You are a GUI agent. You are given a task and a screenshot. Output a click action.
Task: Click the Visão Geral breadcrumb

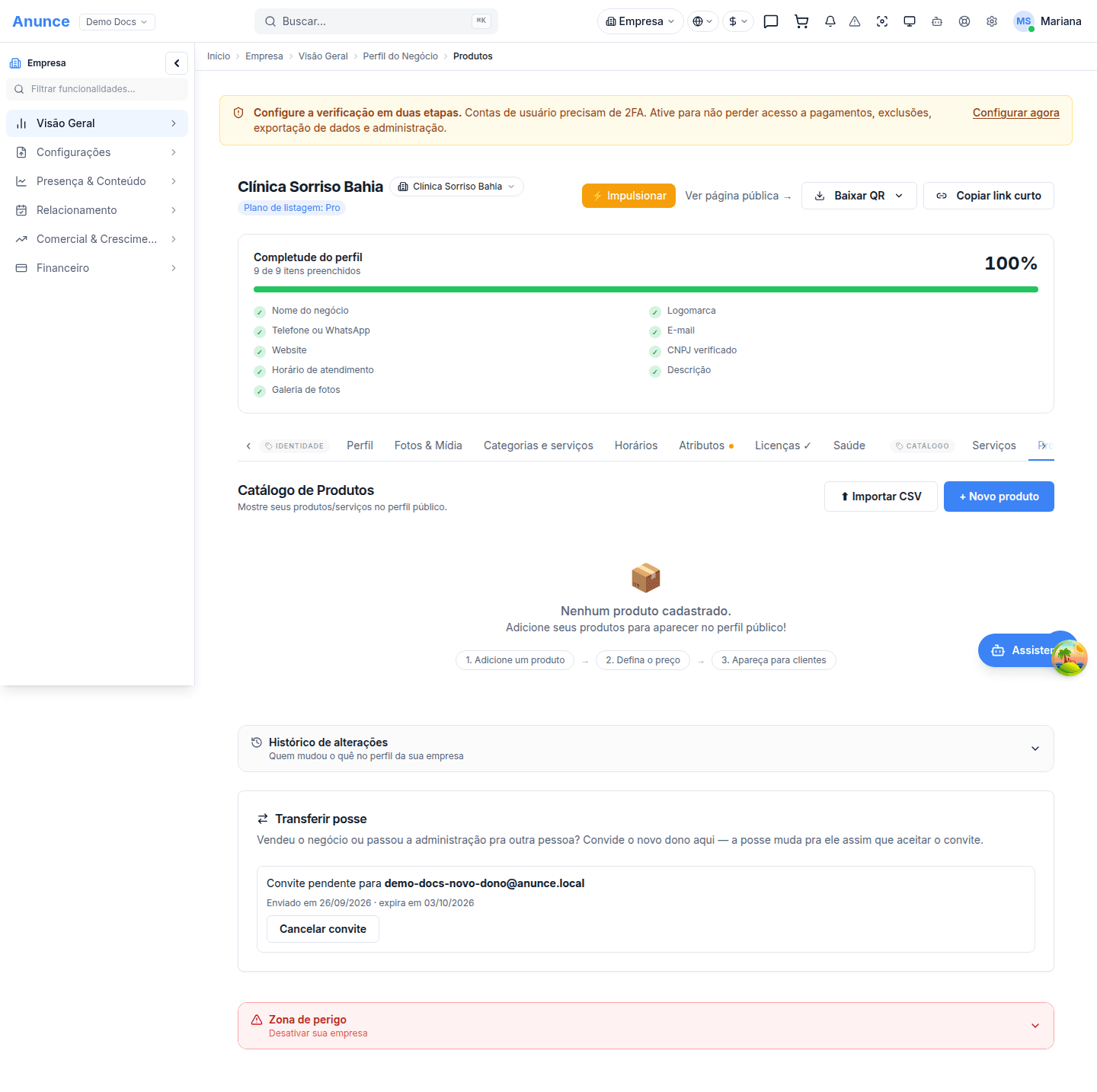tap(323, 56)
